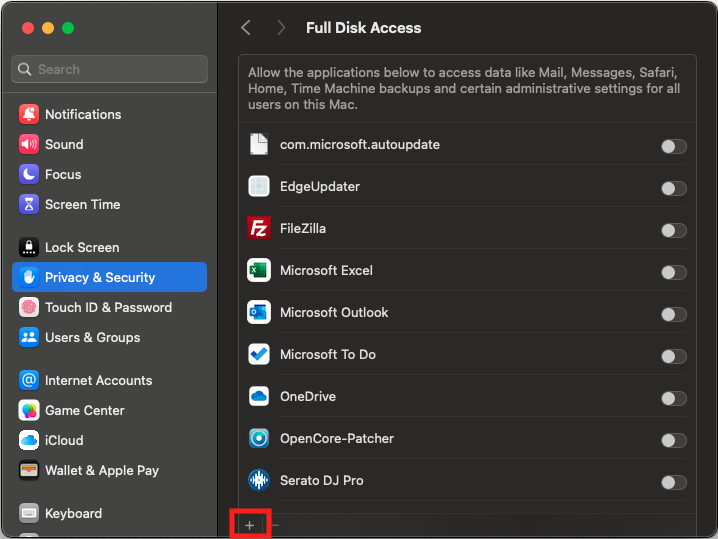The image size is (718, 539).
Task: Click the Game Center icon
Action: [x=29, y=410]
